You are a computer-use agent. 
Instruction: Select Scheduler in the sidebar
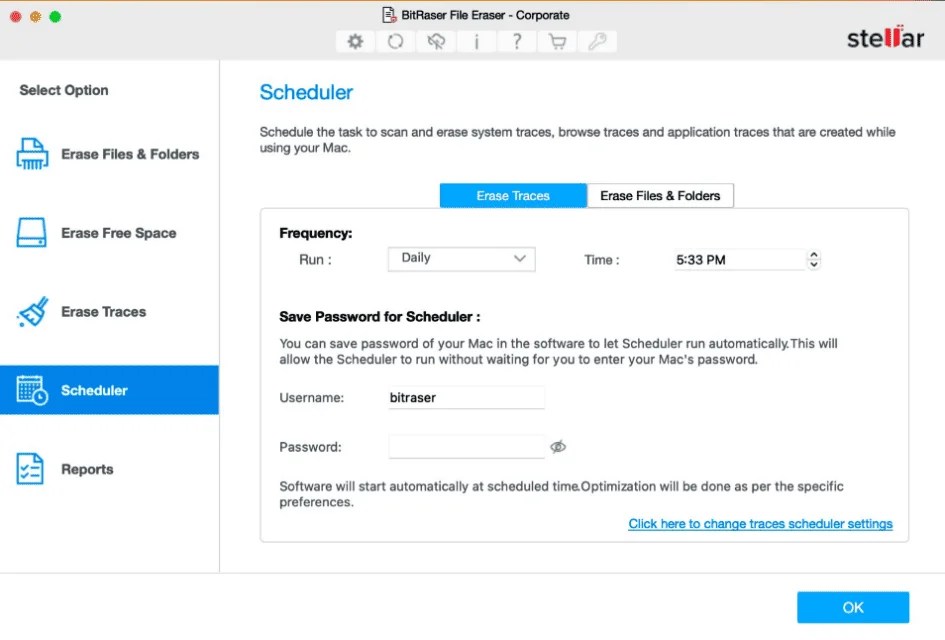(109, 390)
